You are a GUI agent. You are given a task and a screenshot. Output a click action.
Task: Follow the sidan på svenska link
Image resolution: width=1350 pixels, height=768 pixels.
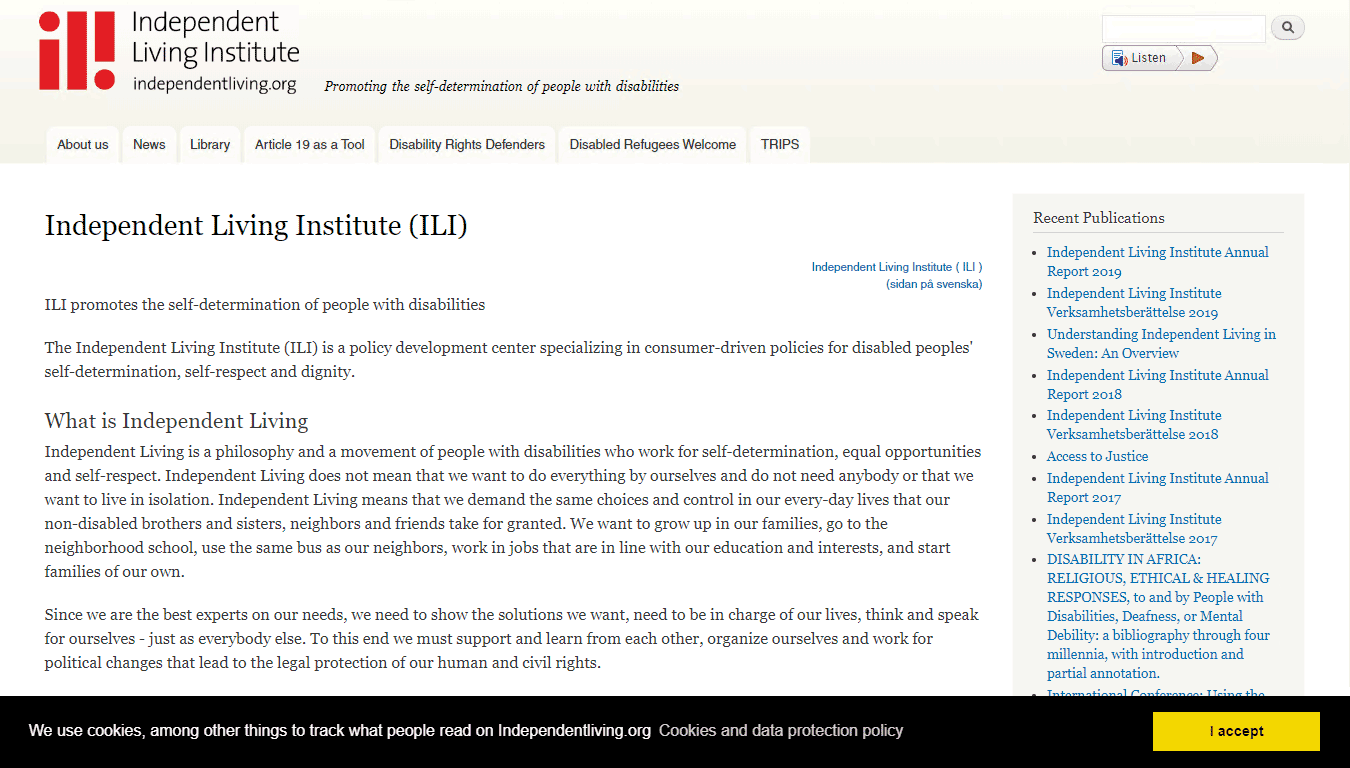pos(933,284)
